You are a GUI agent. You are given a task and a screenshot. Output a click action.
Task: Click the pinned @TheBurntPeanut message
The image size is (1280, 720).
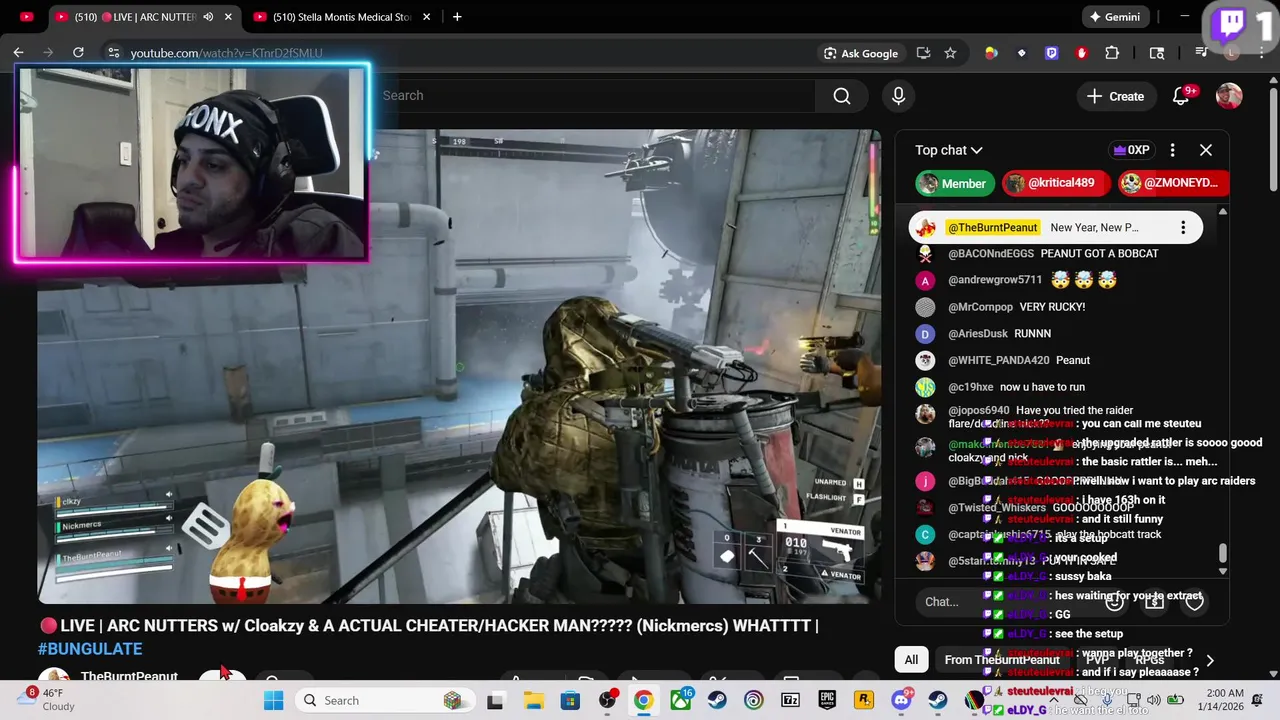pyautogui.click(x=1055, y=228)
